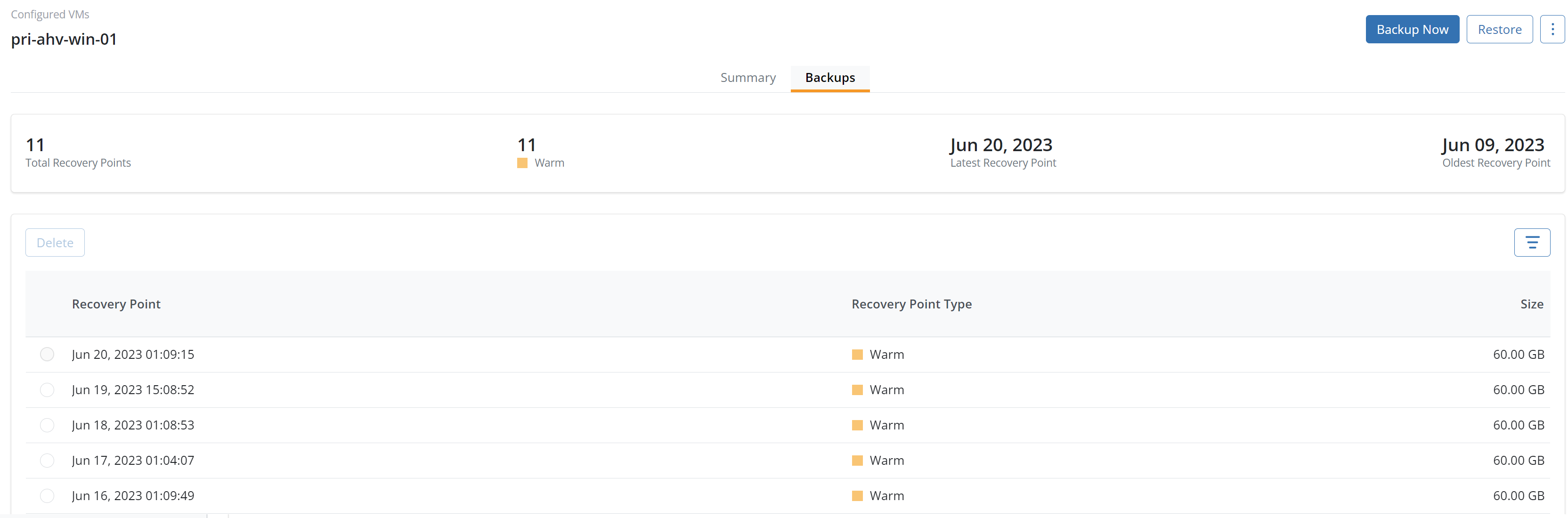Image resolution: width=1568 pixels, height=518 pixels.
Task: Click Warm swatch in Jun 19 row
Action: pyautogui.click(x=857, y=390)
